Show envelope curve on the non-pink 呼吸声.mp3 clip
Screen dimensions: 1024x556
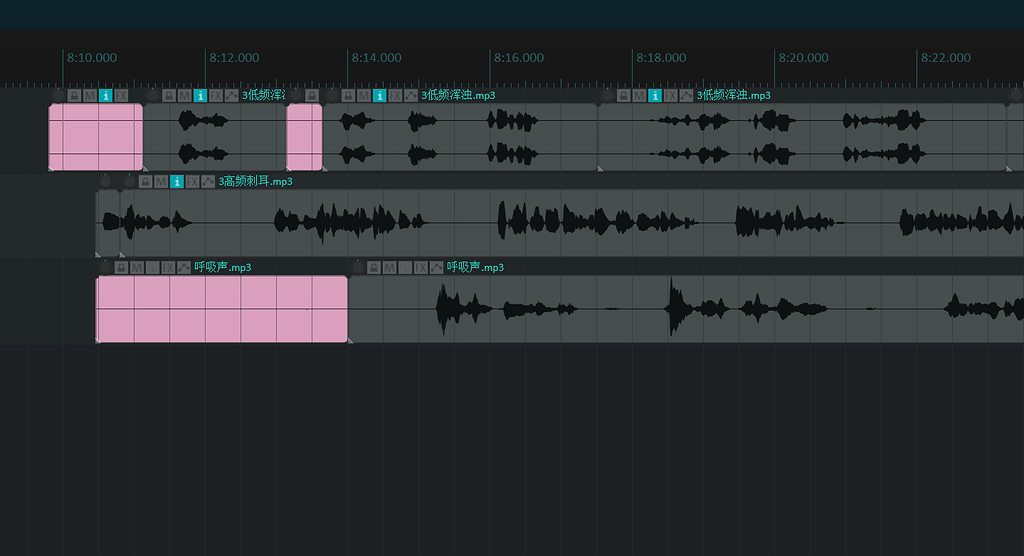pyautogui.click(x=437, y=268)
